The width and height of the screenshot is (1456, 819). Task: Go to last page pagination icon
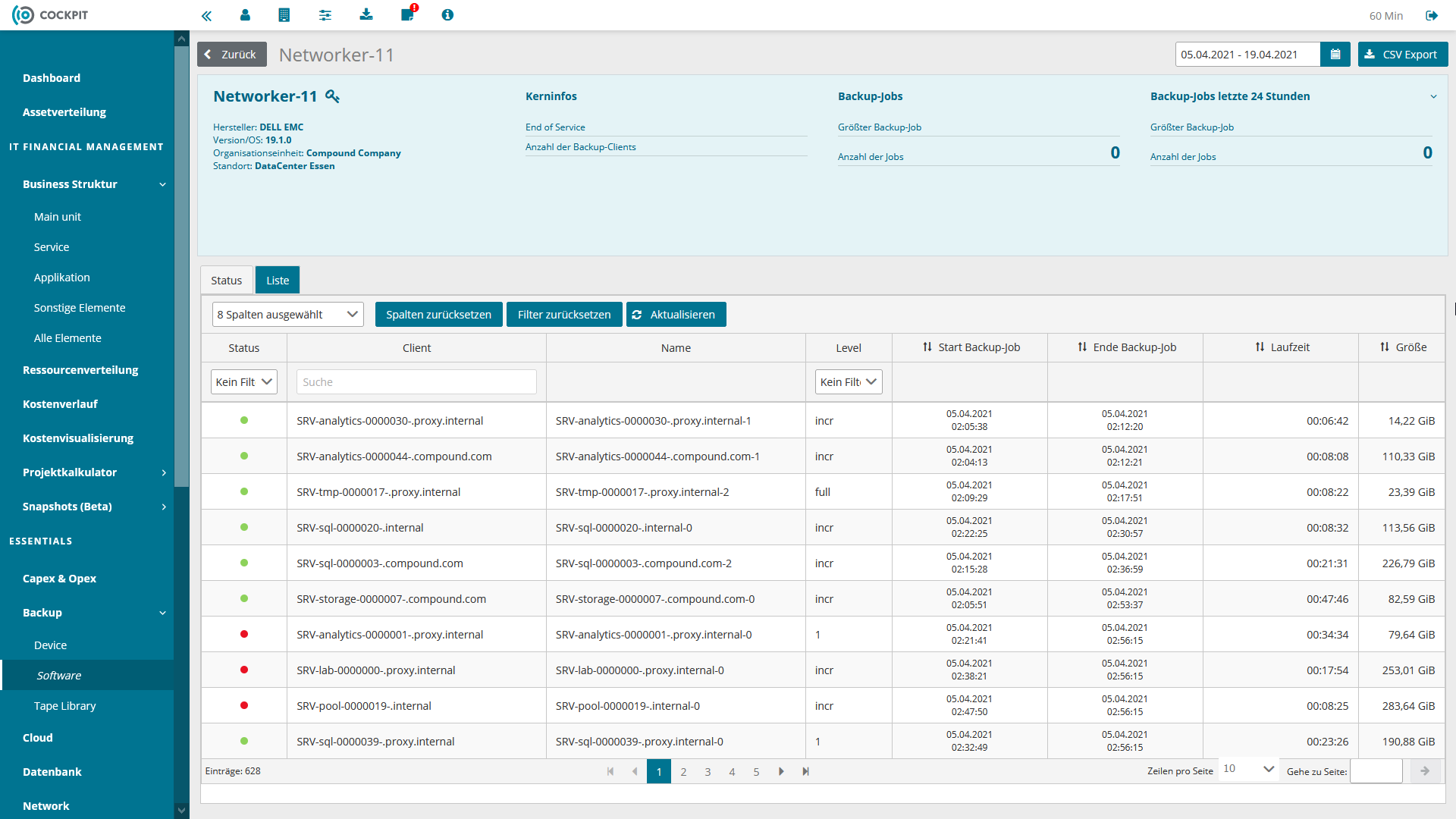point(805,771)
